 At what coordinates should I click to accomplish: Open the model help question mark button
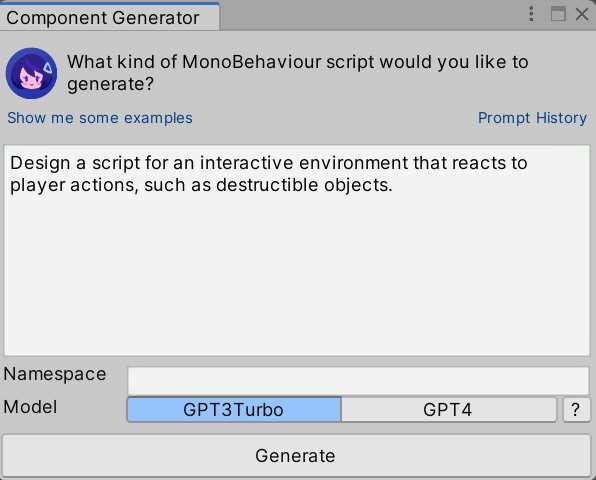(576, 409)
